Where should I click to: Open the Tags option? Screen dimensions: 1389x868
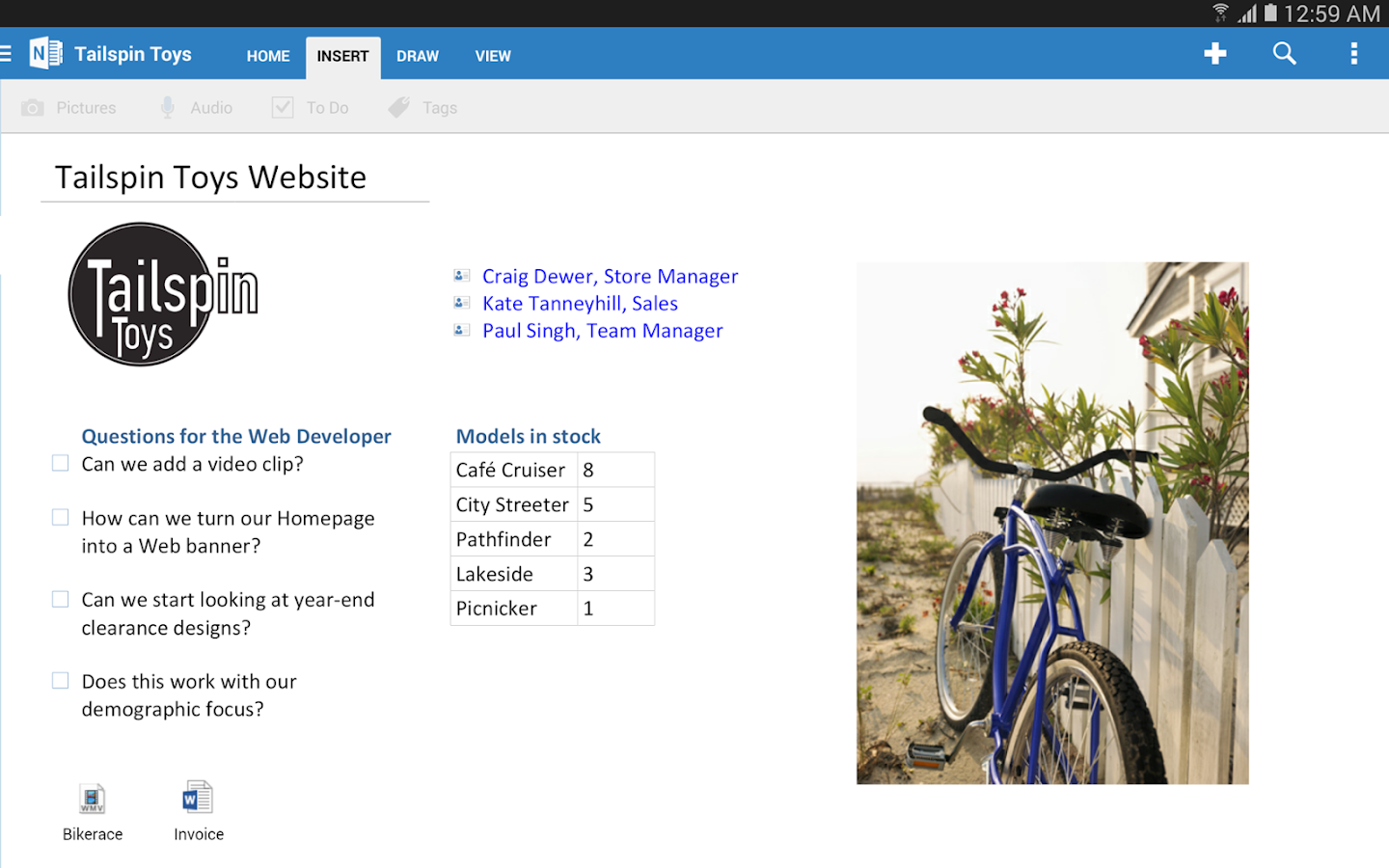(422, 108)
